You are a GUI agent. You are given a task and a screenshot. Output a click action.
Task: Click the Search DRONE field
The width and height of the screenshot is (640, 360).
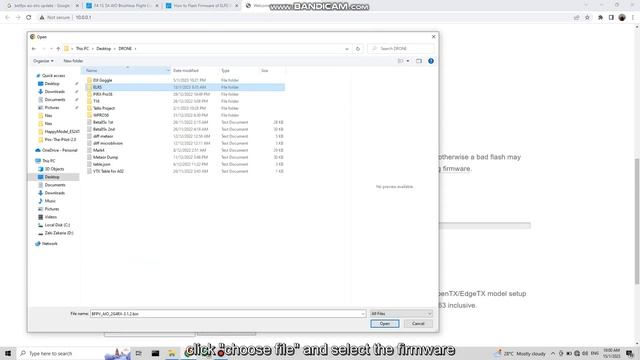(401, 49)
